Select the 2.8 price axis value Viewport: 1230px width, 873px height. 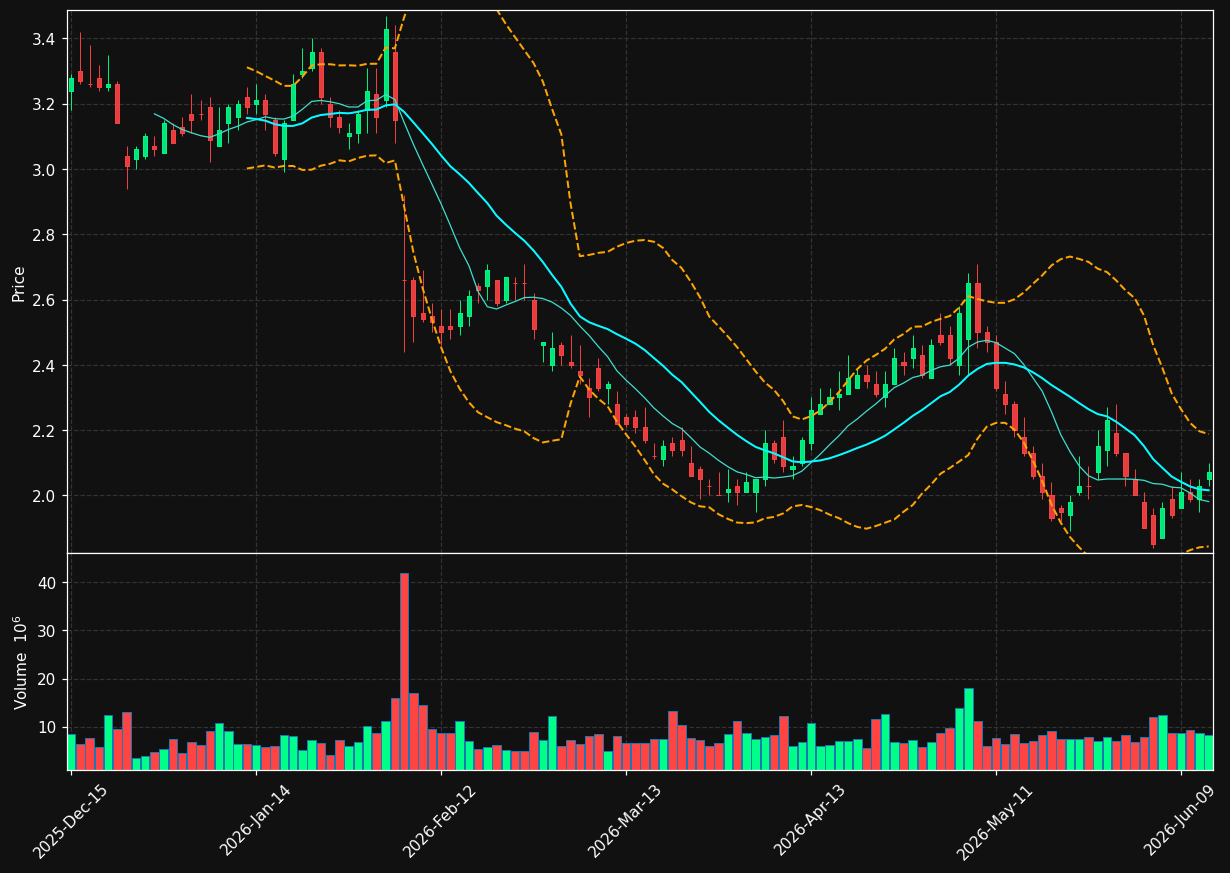coord(43,235)
